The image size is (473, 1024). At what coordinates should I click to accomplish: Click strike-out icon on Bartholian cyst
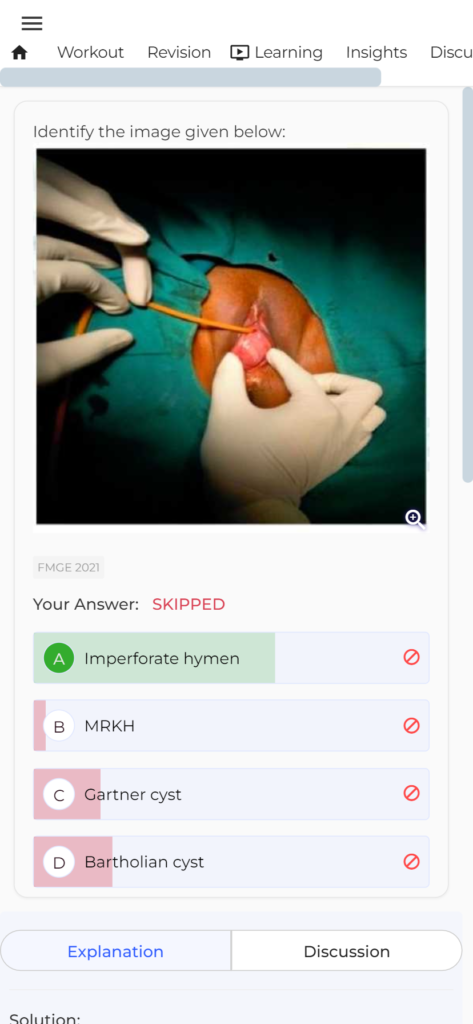[x=412, y=861]
